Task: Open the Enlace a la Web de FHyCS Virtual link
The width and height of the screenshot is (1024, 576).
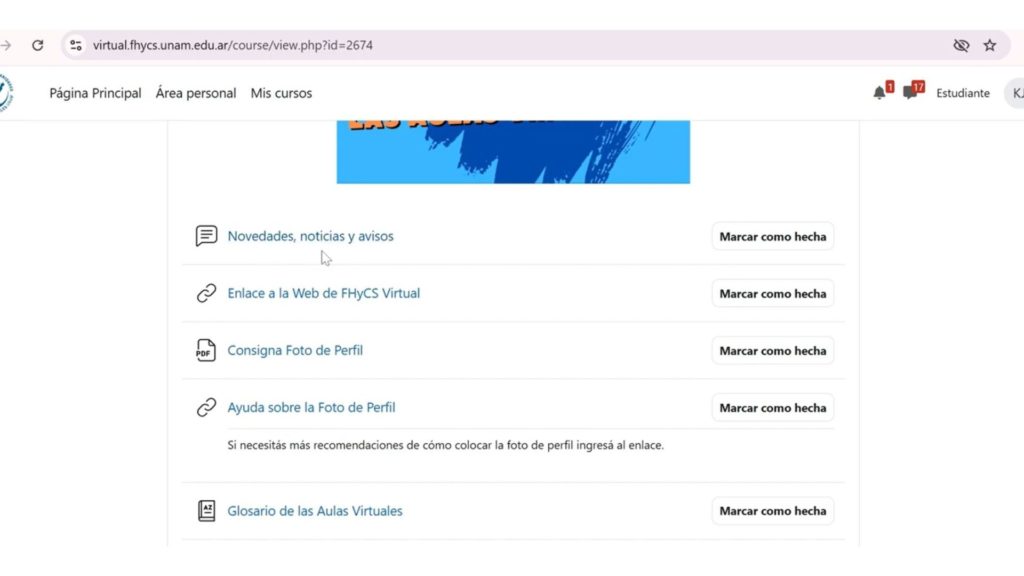Action: [323, 293]
